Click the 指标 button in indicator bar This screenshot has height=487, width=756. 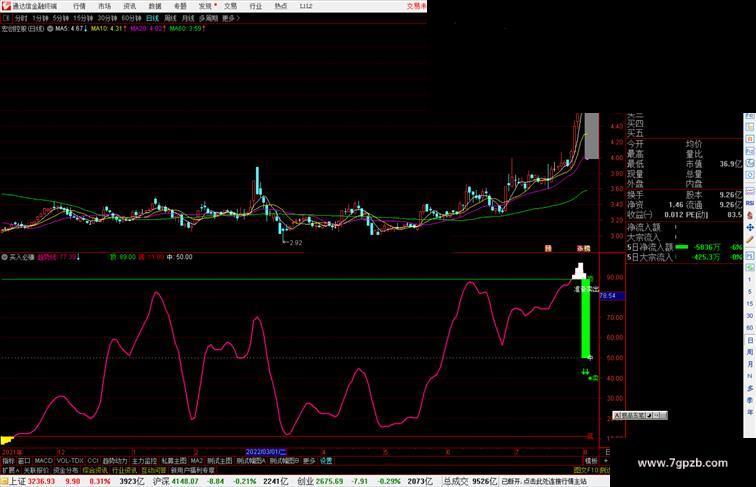(8, 461)
